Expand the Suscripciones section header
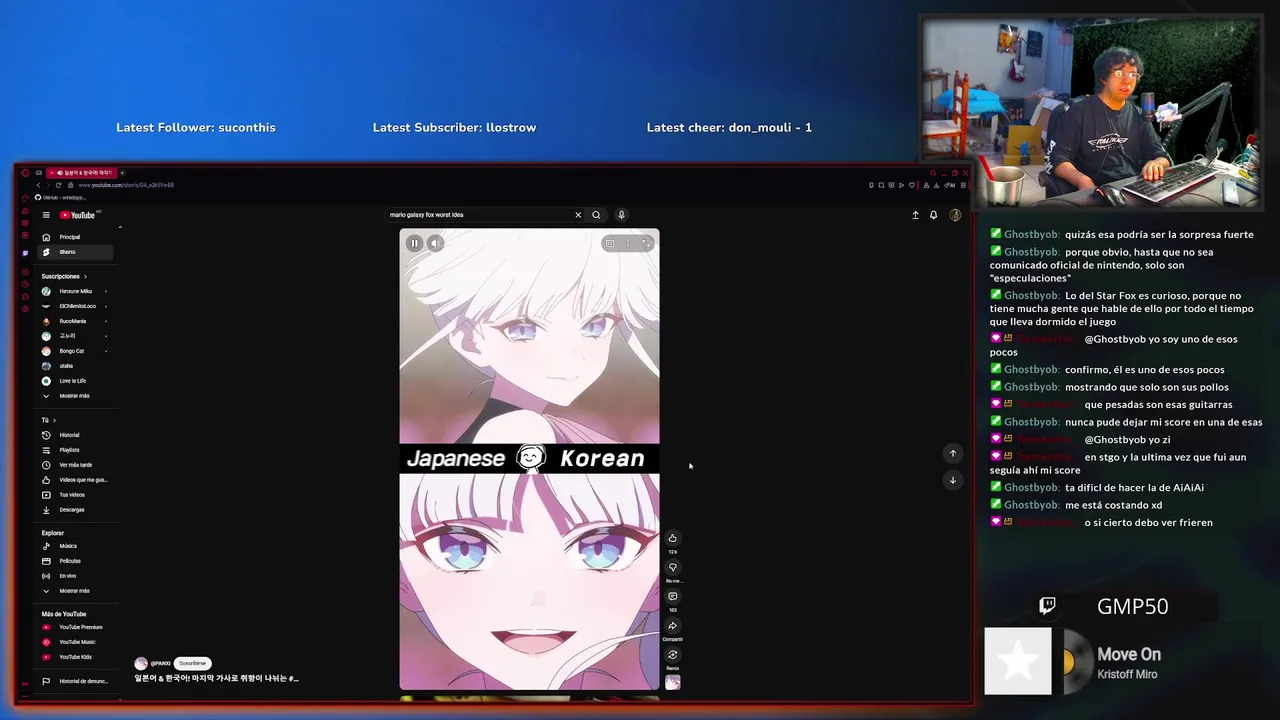Screen dimensions: 1280x720 [x=64, y=276]
